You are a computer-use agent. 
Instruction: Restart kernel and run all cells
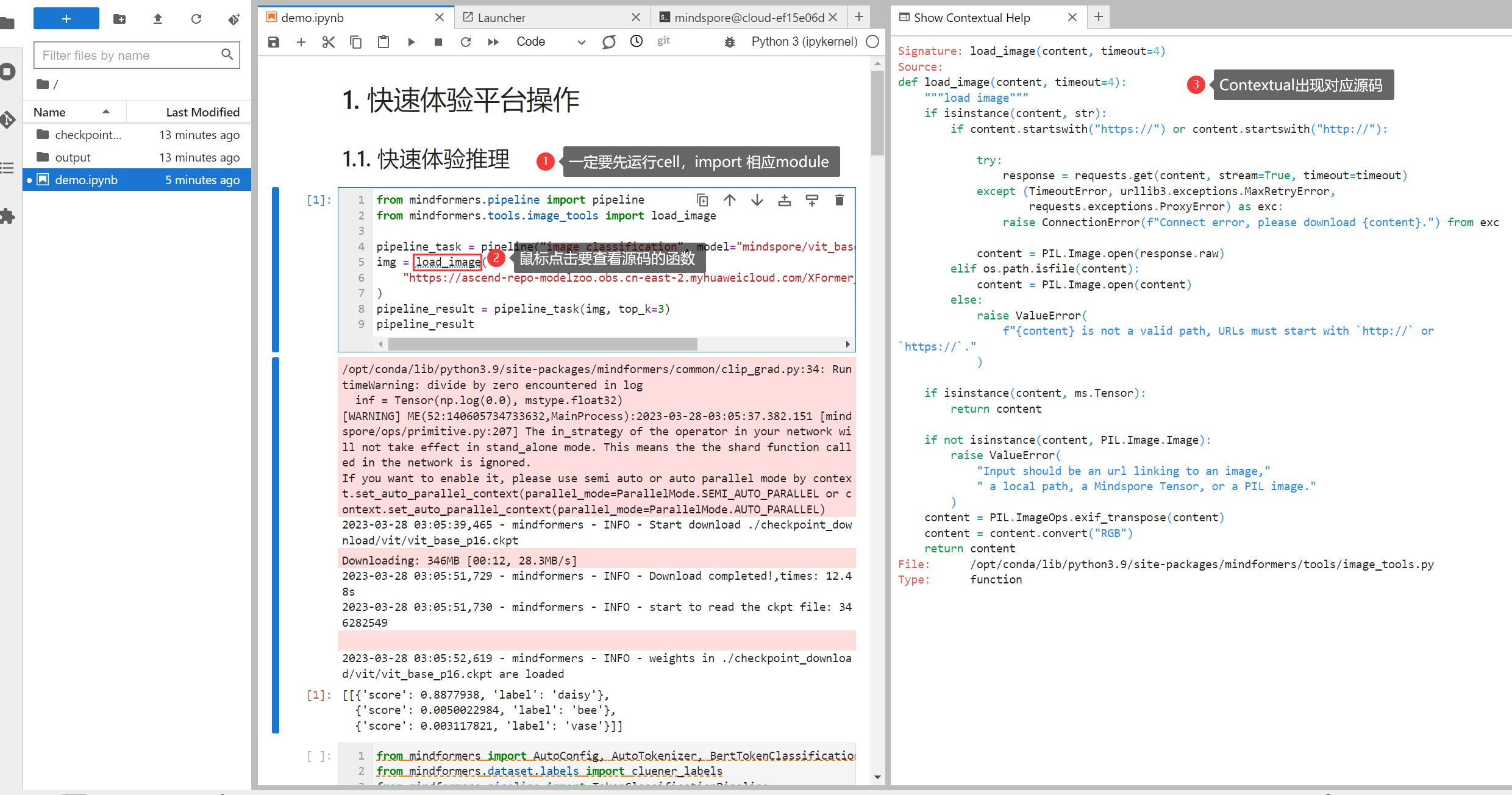pyautogui.click(x=493, y=42)
